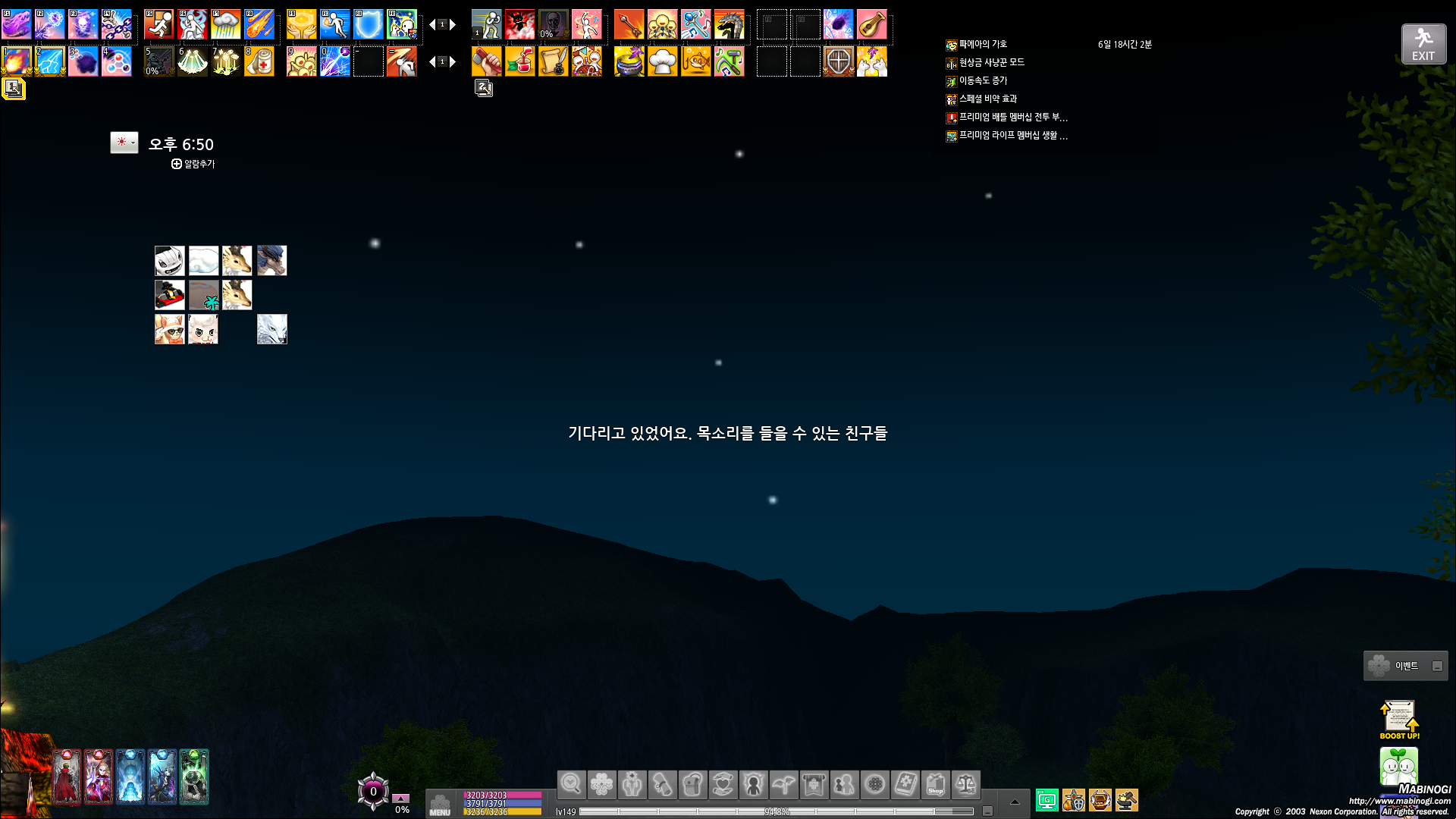1456x819 pixels.
Task: Click the cooking chef hat skill icon
Action: 662,61
